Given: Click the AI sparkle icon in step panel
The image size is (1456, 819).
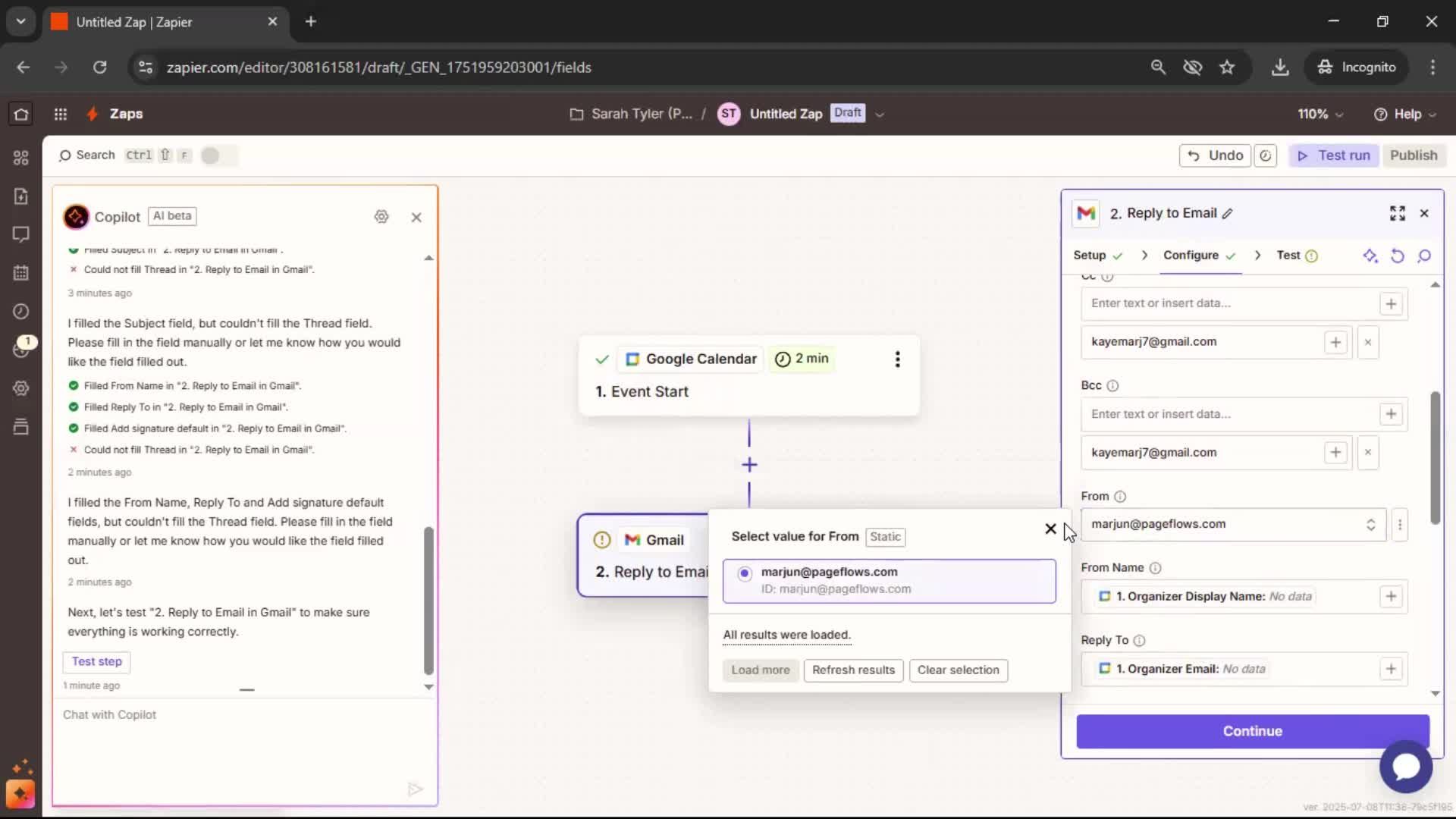Looking at the screenshot, I should click(x=1370, y=256).
